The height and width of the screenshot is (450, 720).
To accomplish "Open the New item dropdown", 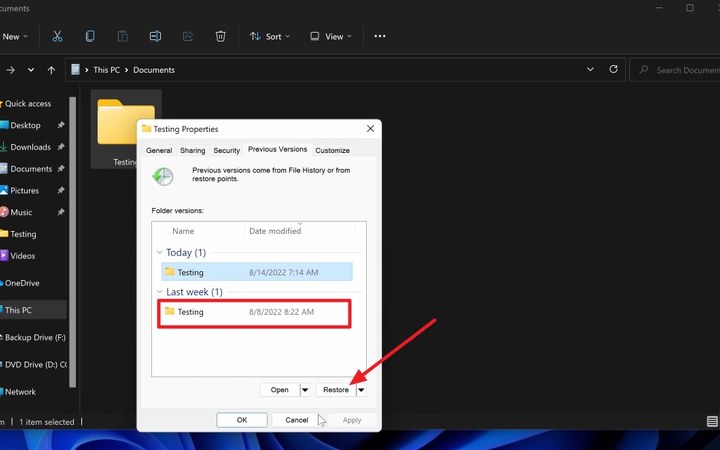I will pos(15,37).
